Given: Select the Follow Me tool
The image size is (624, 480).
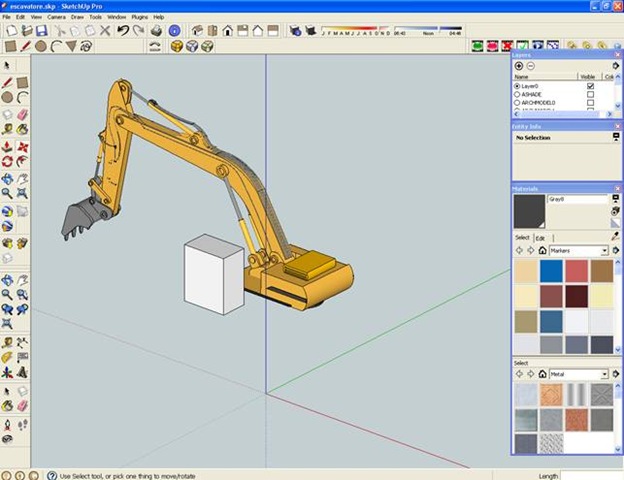Looking at the screenshot, I should click(22, 162).
